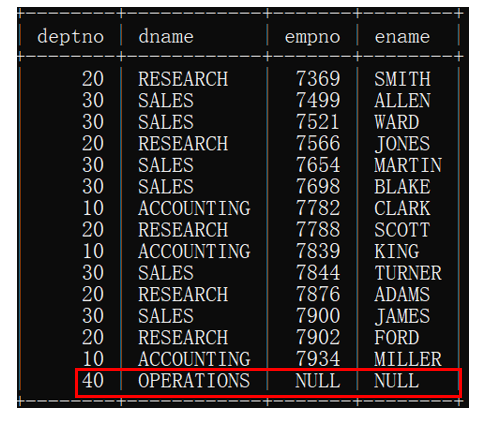Click deptno 30 in the JAMES row

(x=93, y=316)
